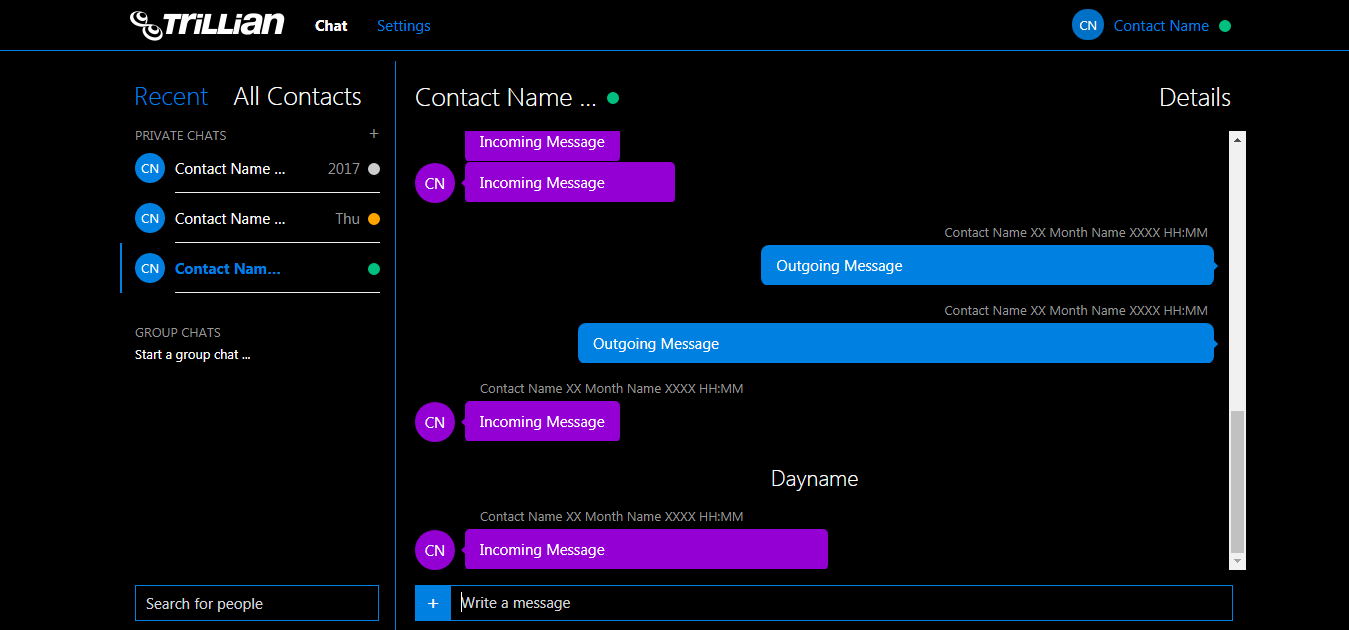Click the CN avatar of the 2017 chat
1349x630 pixels.
pos(150,168)
